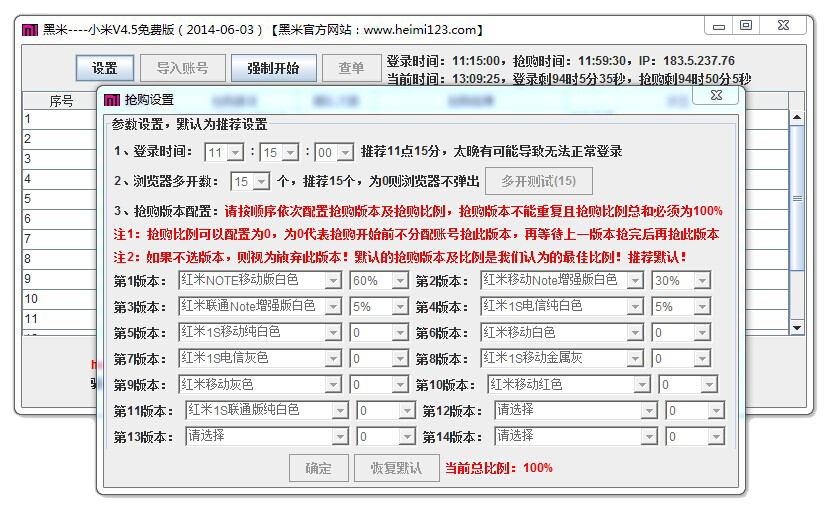Open the ratio dropdown for 第13版本
The height and width of the screenshot is (509, 828).
[386, 436]
